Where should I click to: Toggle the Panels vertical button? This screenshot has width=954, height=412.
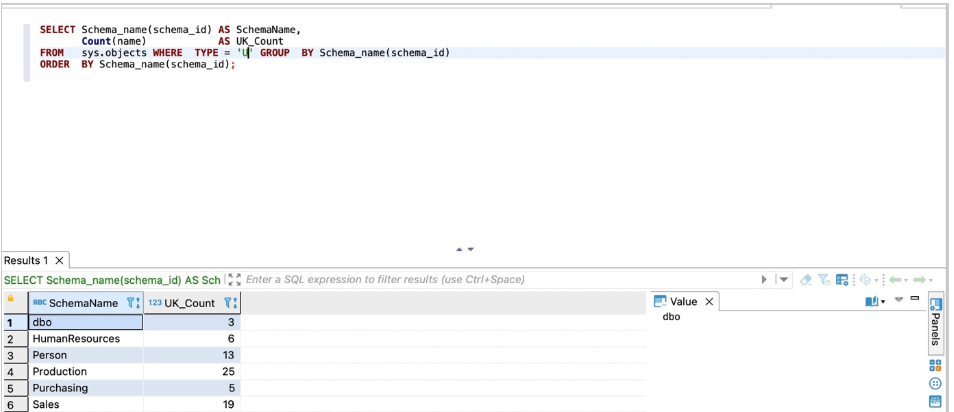click(x=936, y=323)
